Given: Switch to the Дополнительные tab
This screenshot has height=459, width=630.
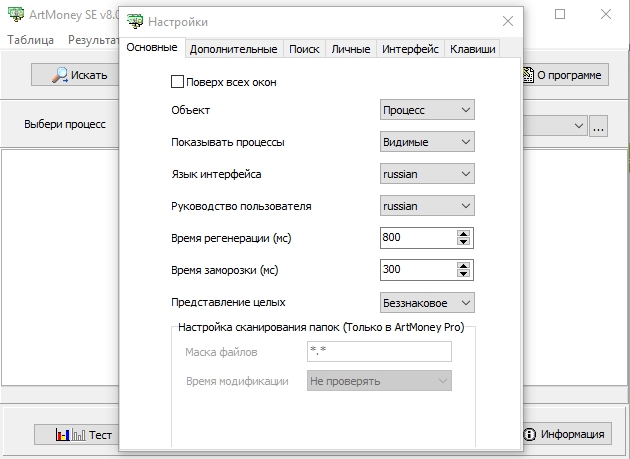Looking at the screenshot, I should (233, 49).
